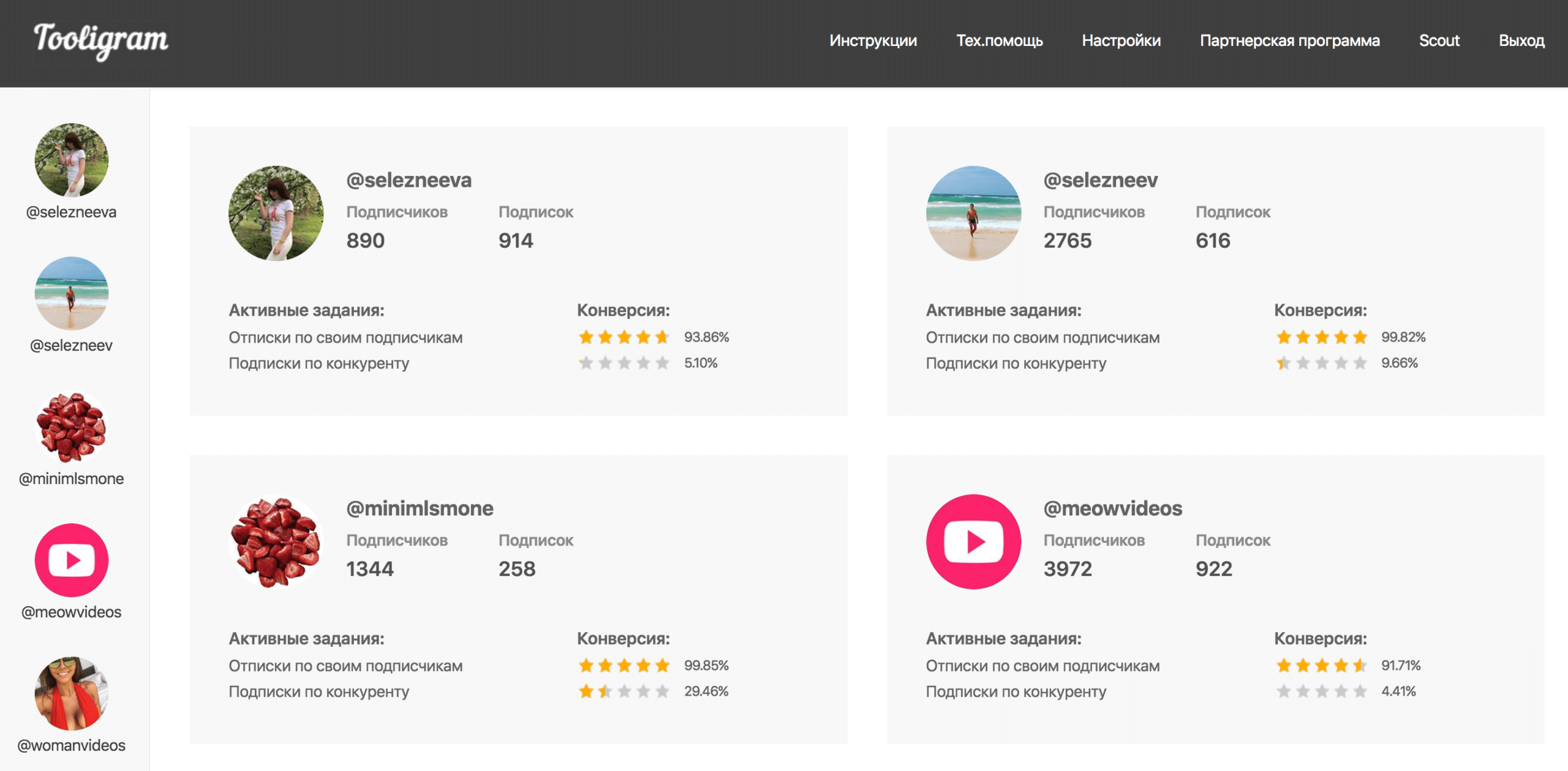Select @selezneeva avatar in sidebar
Viewport: 1568px width, 771px height.
click(x=72, y=160)
